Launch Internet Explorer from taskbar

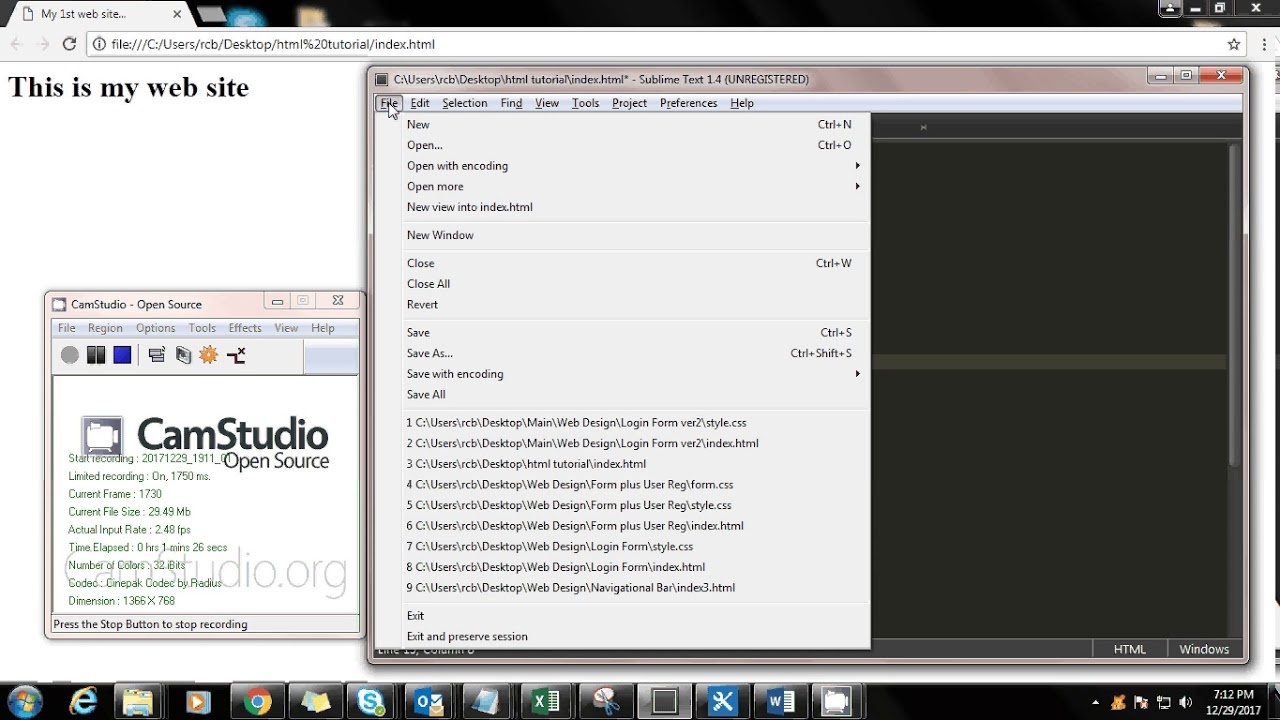(82, 702)
